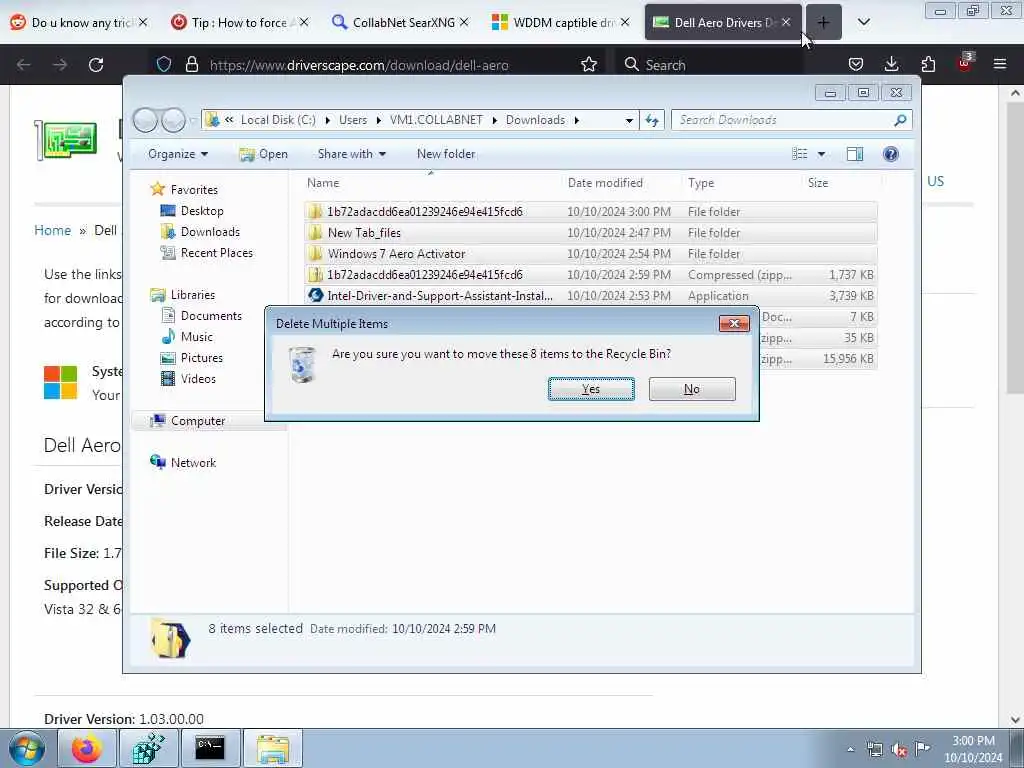This screenshot has width=1024, height=768.
Task: Sort files by Type column header
Action: (x=701, y=183)
